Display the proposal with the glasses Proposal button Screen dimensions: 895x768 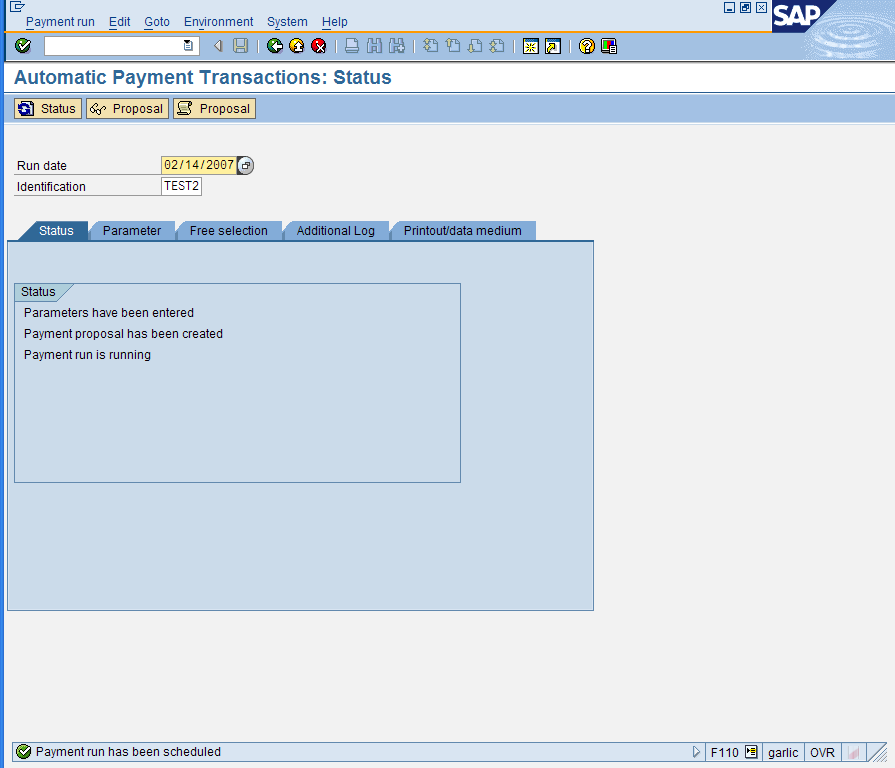[x=126, y=108]
